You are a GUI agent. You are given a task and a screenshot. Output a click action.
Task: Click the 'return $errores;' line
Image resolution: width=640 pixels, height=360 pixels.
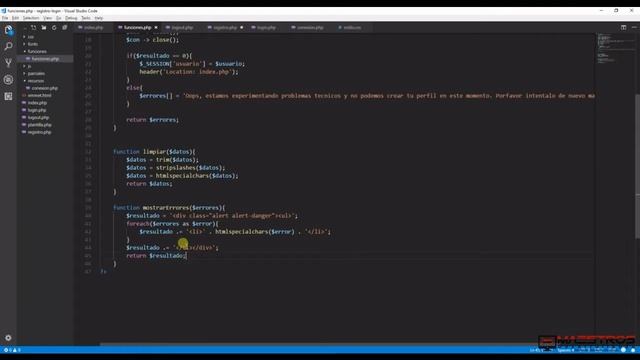click(153, 120)
